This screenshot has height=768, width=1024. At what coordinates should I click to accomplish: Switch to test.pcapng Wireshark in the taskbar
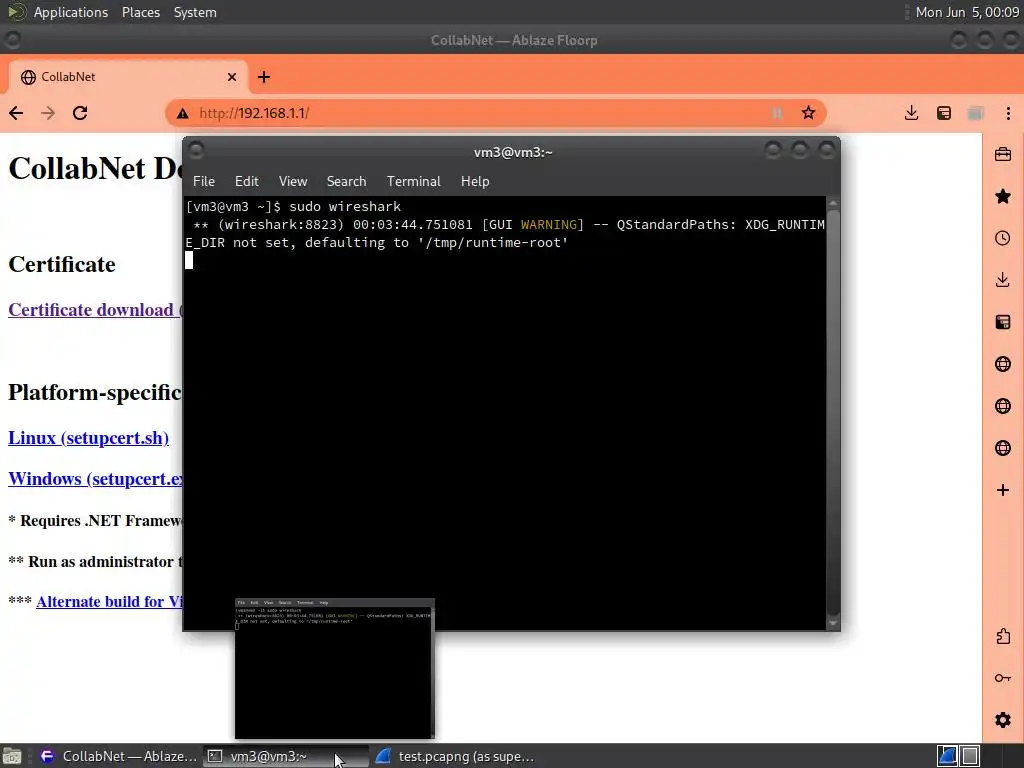click(x=455, y=756)
